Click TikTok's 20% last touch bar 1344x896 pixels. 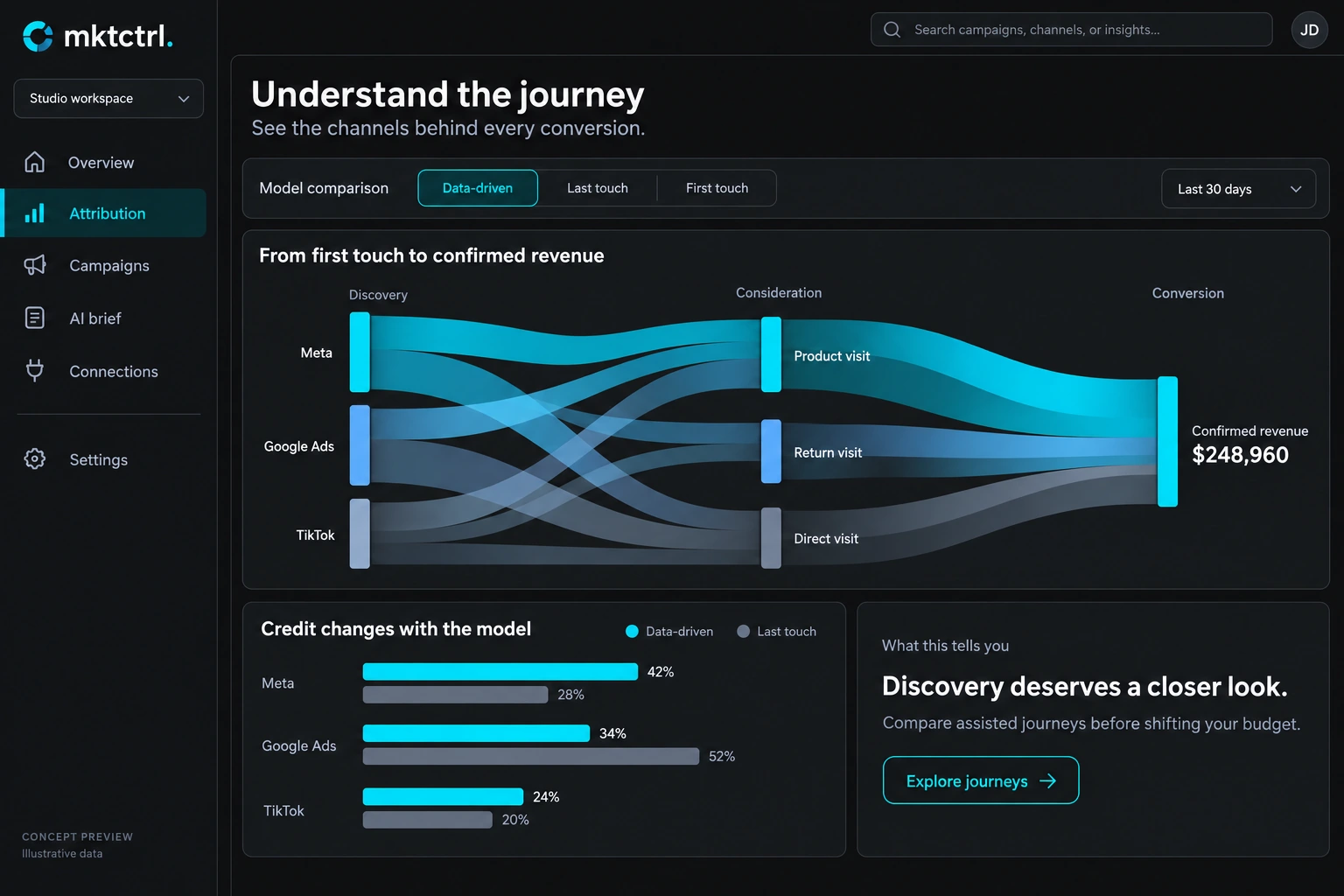pyautogui.click(x=428, y=820)
